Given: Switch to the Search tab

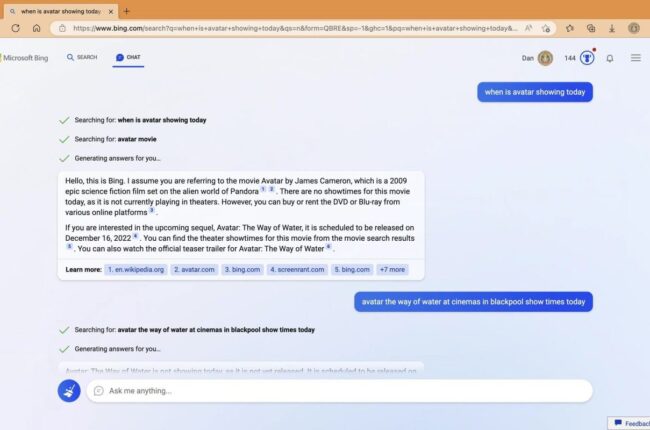Looking at the screenshot, I should pos(82,58).
